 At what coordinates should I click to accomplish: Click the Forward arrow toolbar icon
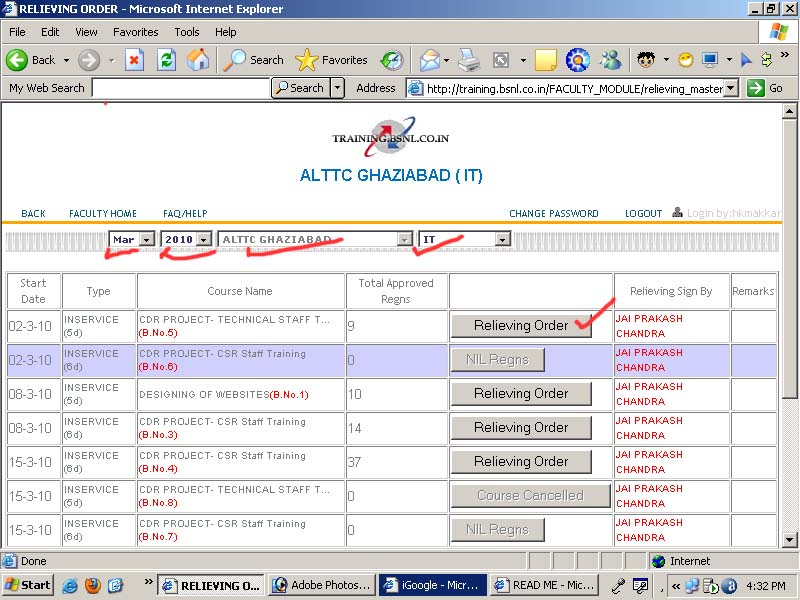coord(89,60)
